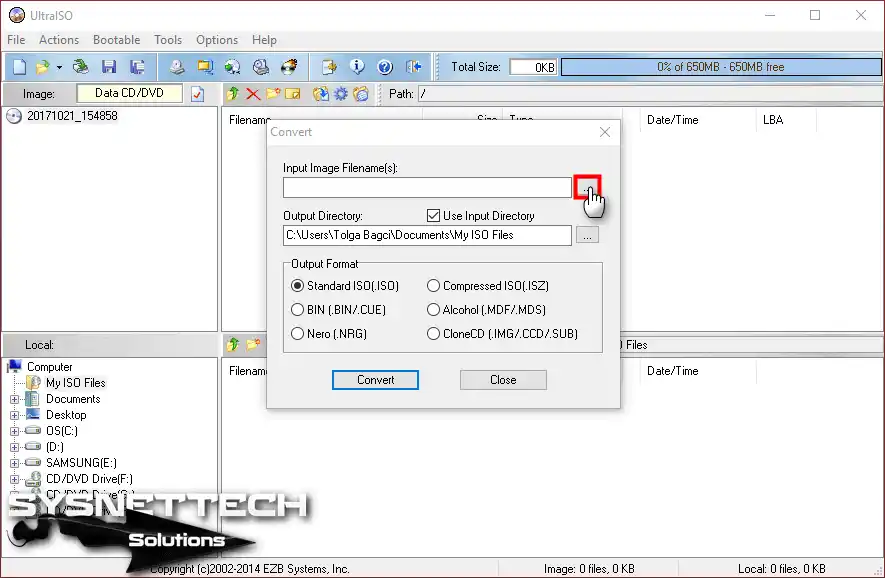The width and height of the screenshot is (885, 578).
Task: Click the blue Help question mark icon
Action: coord(385,67)
